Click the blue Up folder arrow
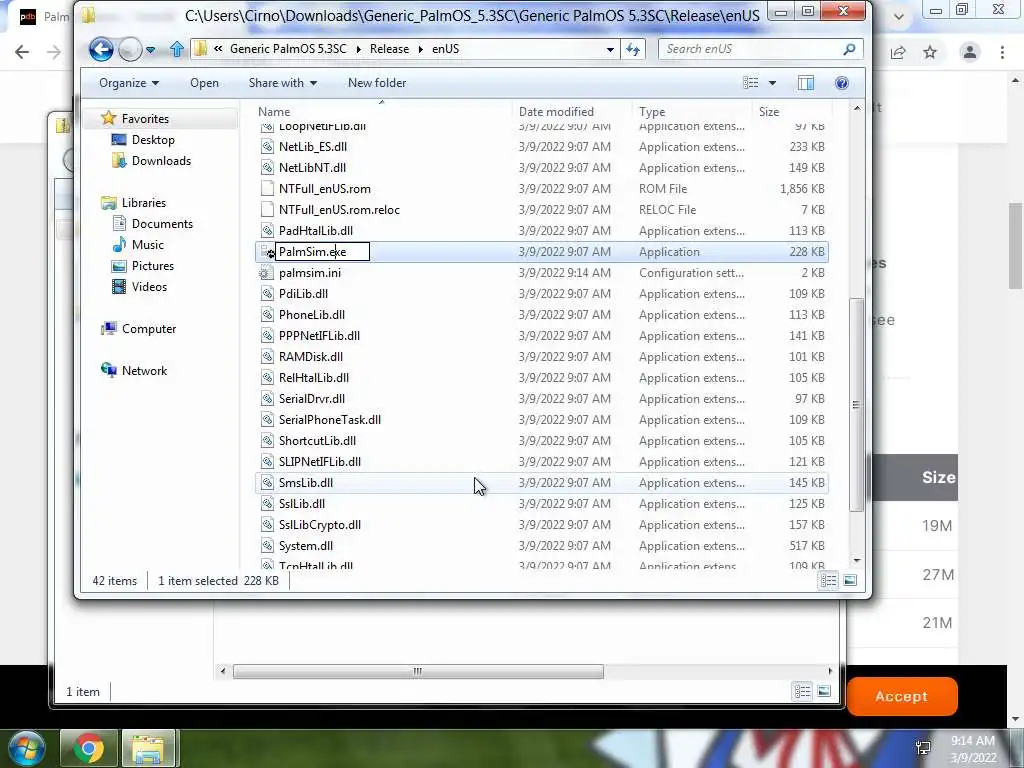1024x768 pixels. [176, 49]
